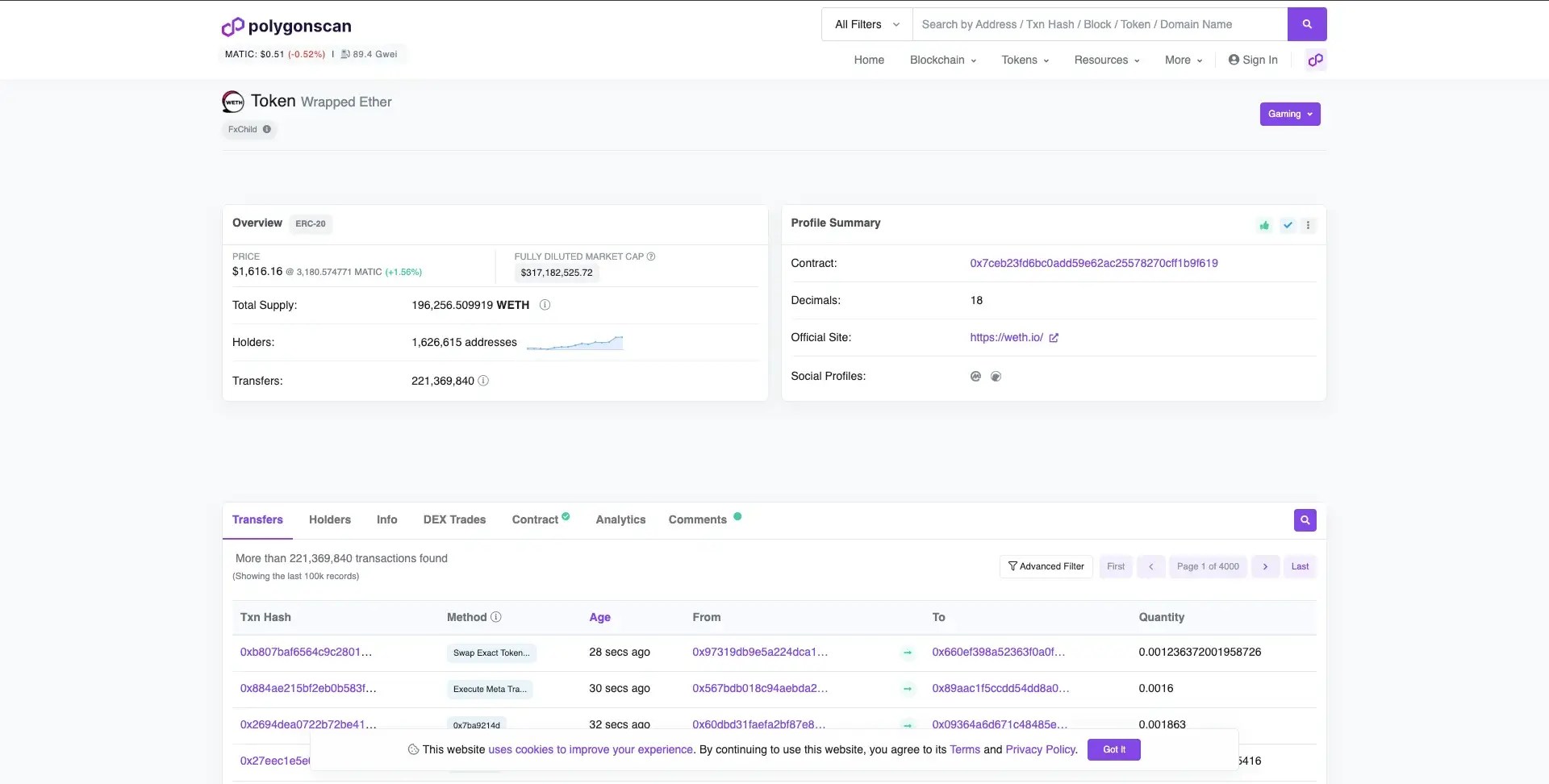Screen dimensions: 1549x784
Task: Click the Swap Exact Token method badge
Action: [x=491, y=653]
